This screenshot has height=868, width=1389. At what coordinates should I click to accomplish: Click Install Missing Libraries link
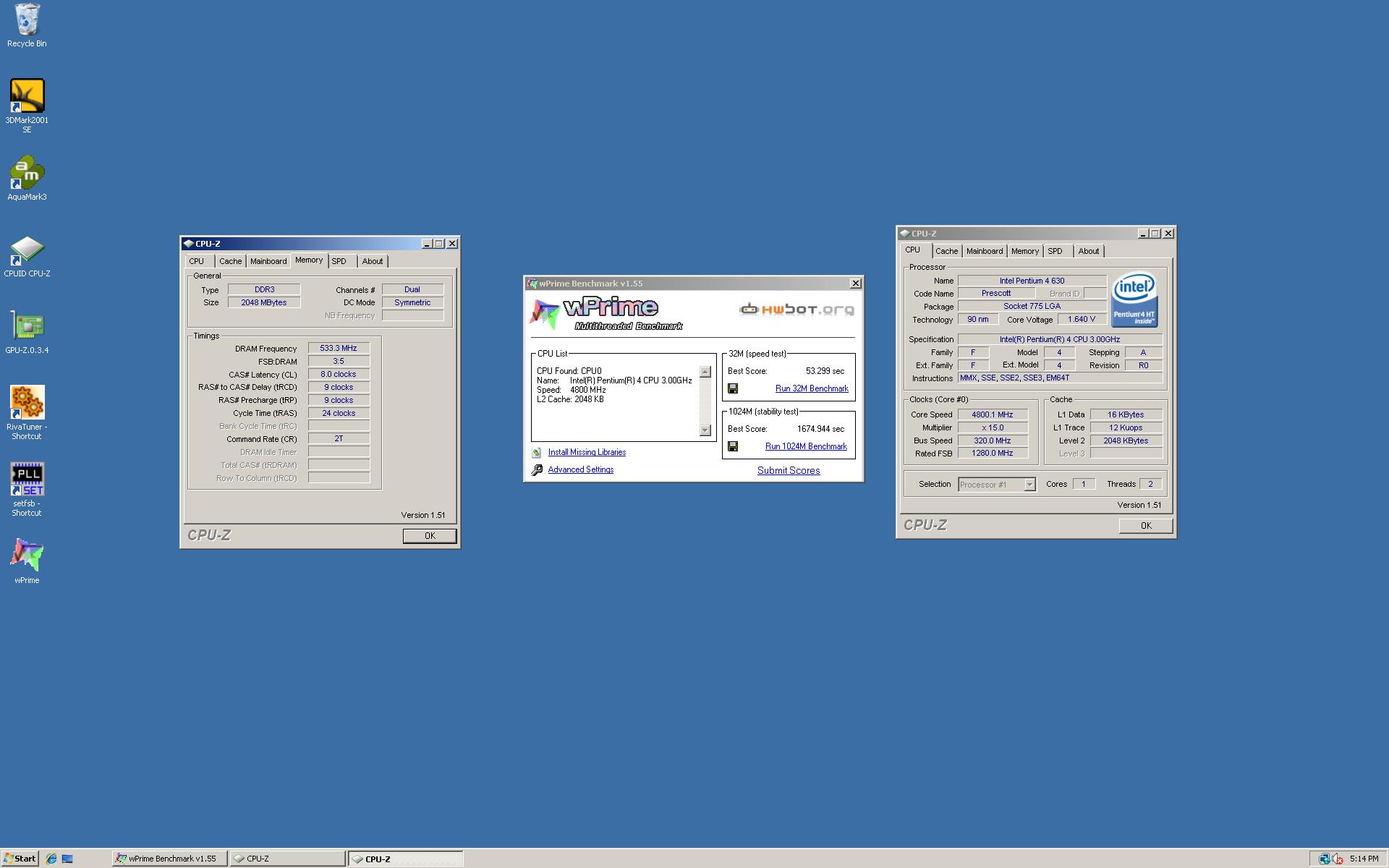pos(587,453)
